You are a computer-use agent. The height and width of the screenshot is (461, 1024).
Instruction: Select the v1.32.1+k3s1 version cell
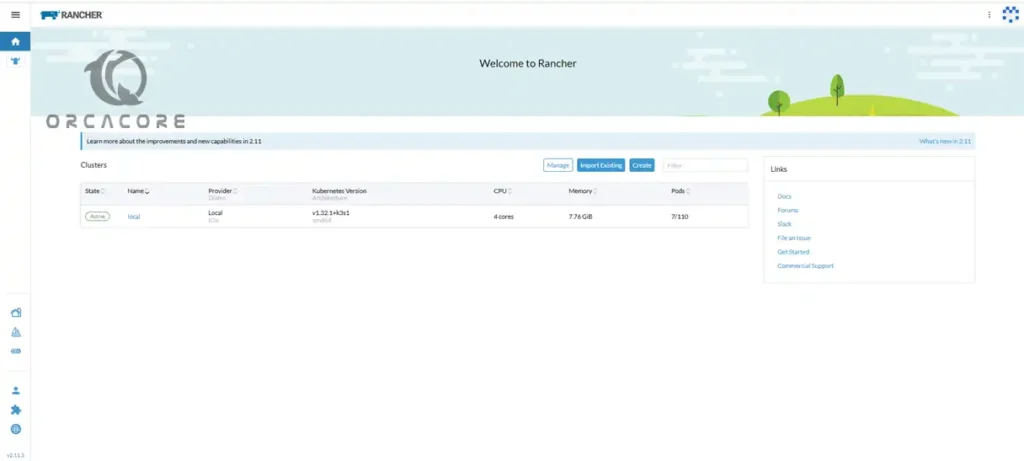[332, 213]
